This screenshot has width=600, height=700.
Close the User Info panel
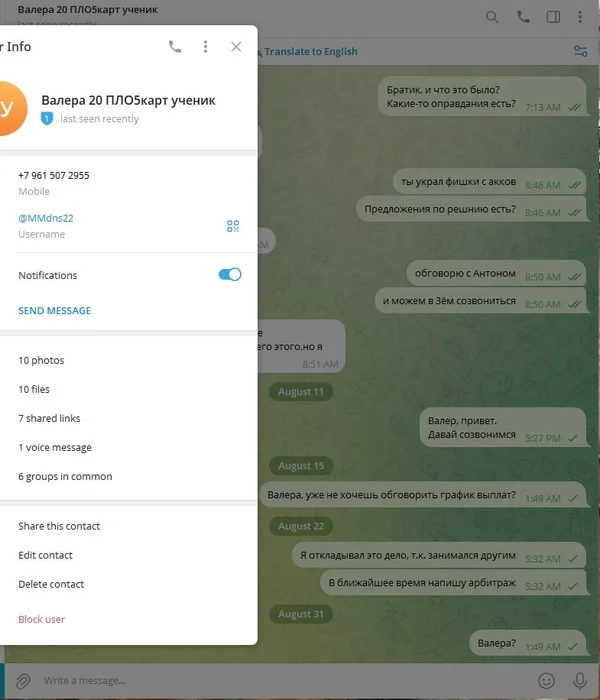[236, 46]
